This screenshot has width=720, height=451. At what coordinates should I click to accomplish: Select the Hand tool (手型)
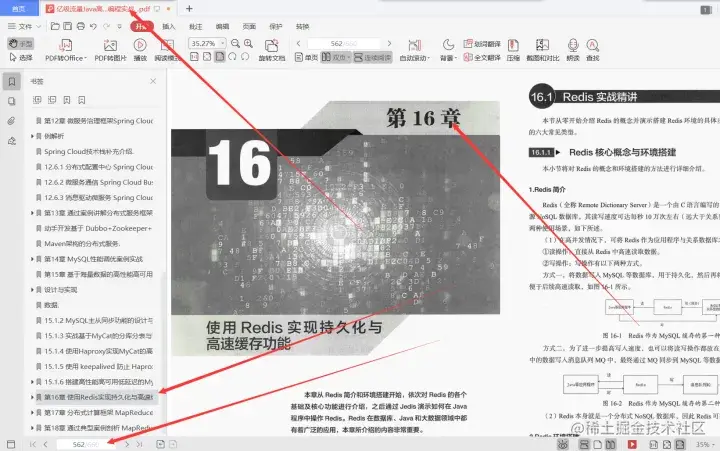click(21, 44)
